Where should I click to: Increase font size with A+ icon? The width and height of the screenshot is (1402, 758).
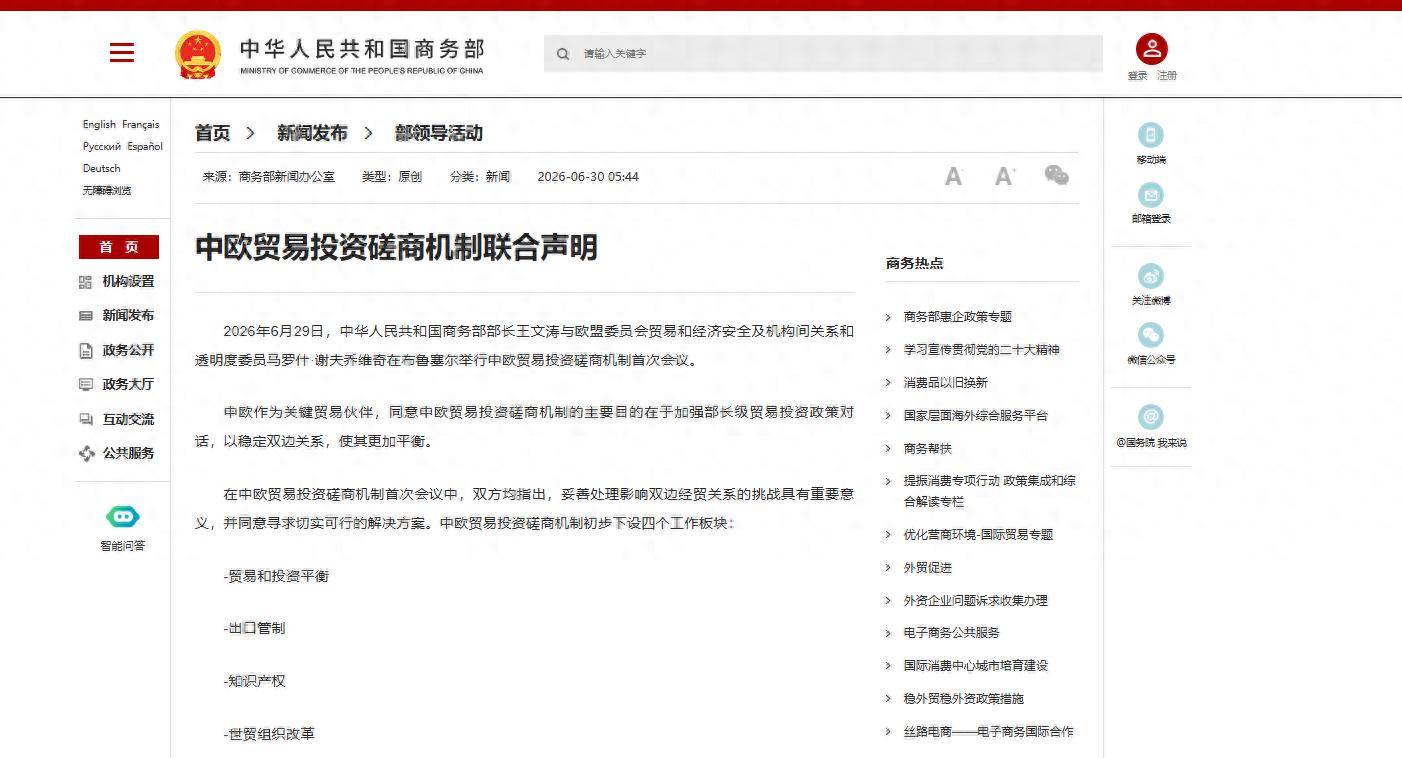1005,177
